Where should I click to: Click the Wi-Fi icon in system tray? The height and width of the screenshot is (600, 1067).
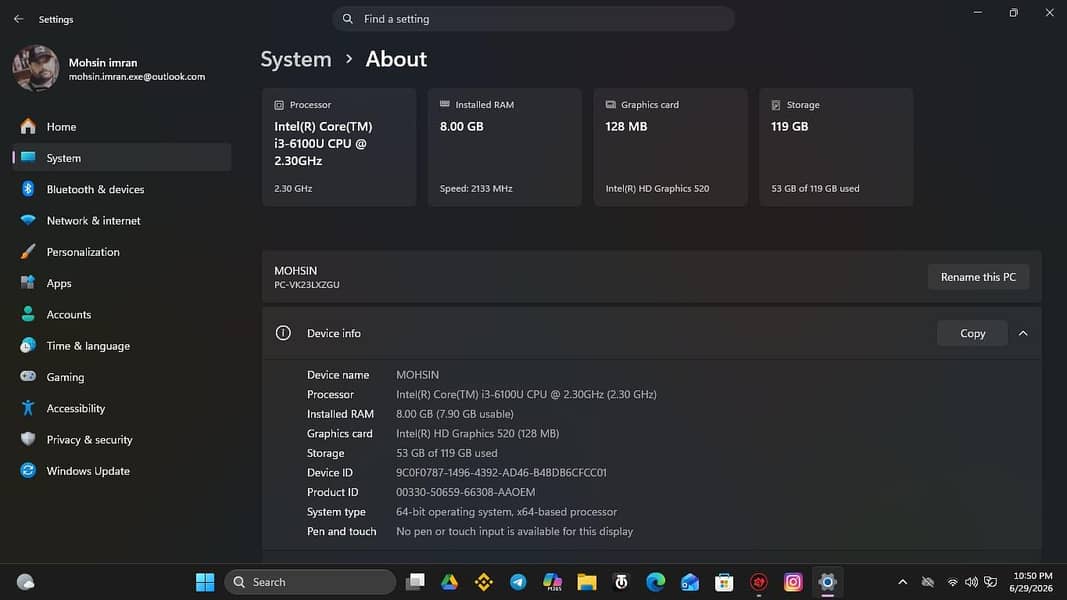tap(953, 582)
